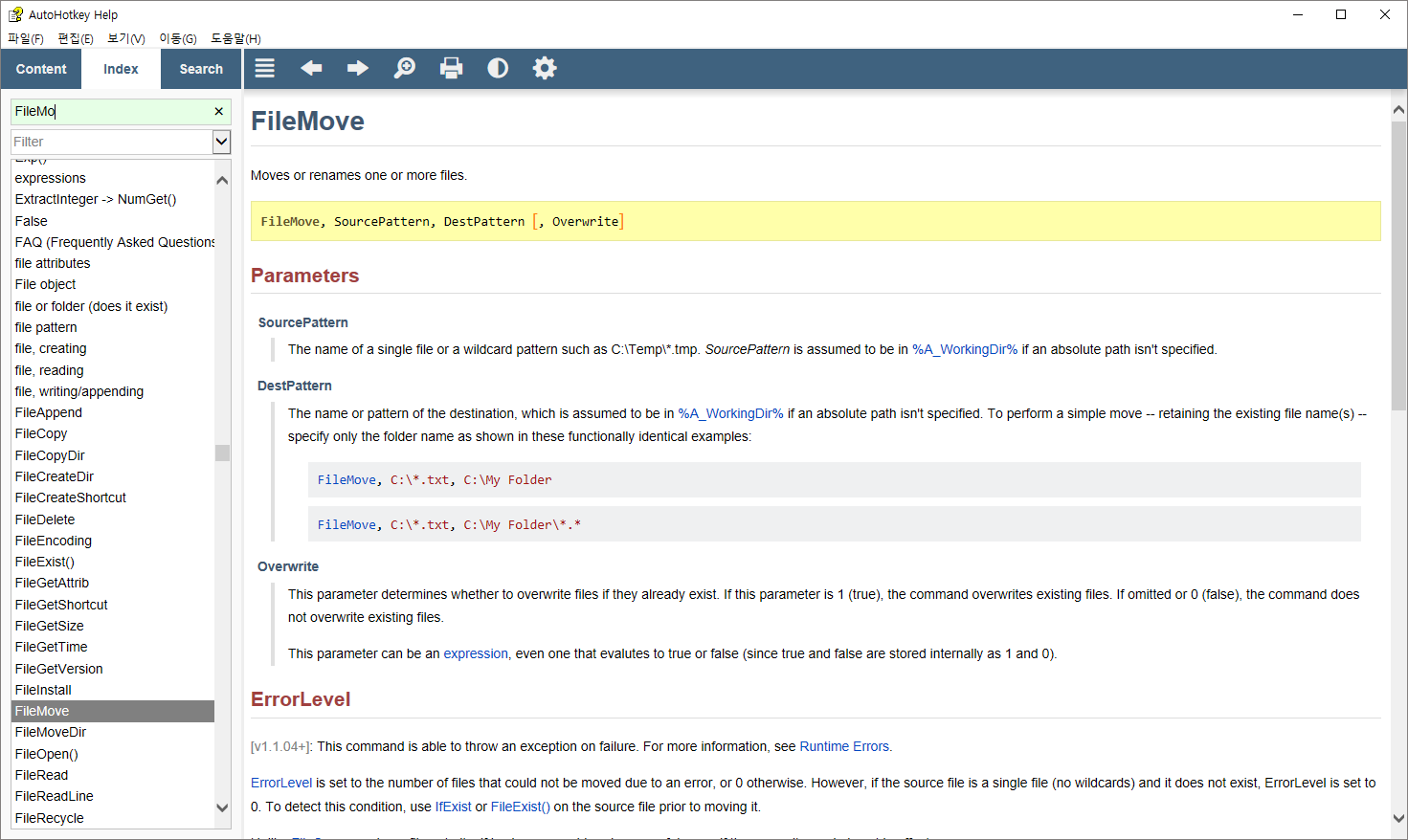Select FAQ (Frequently Asked Questions) entry

point(113,242)
